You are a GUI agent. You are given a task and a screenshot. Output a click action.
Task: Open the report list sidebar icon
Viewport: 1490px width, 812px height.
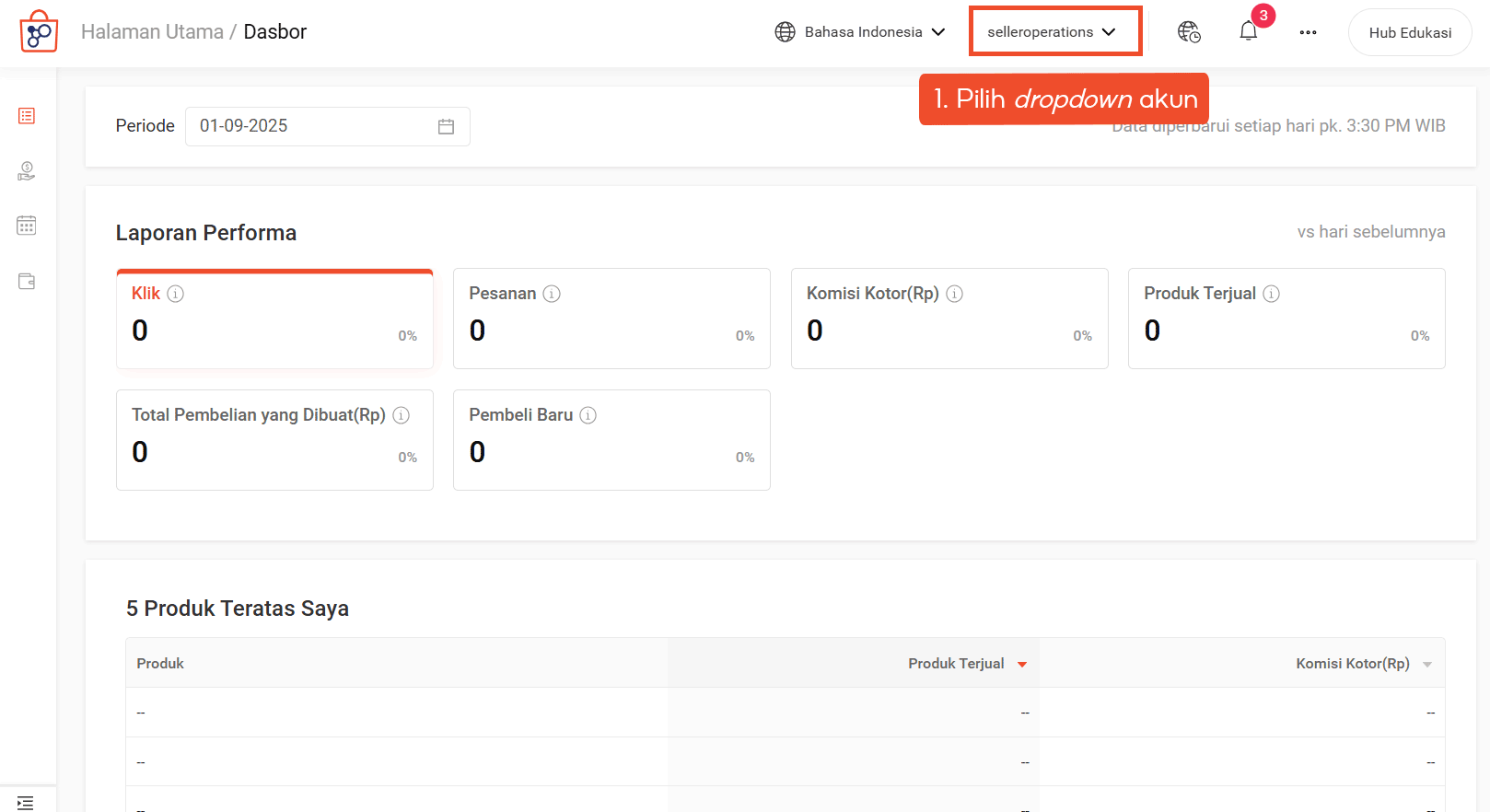click(x=27, y=116)
